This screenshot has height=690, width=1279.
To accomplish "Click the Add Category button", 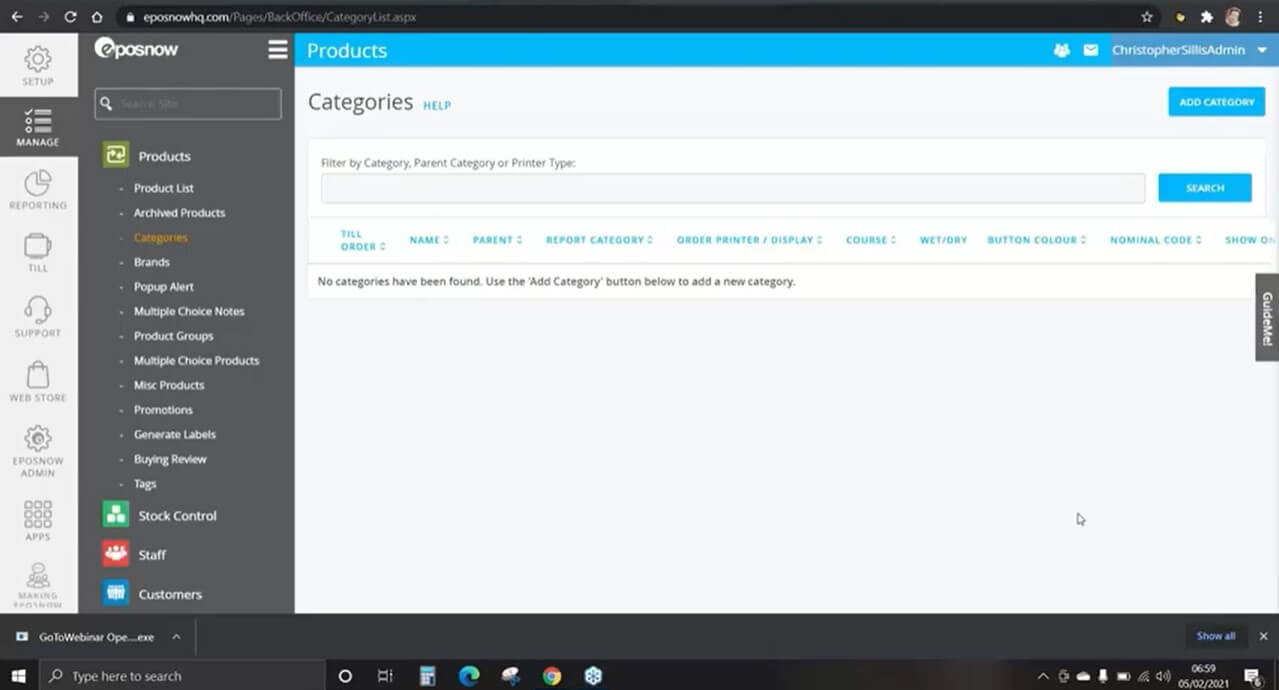I will 1216,102.
